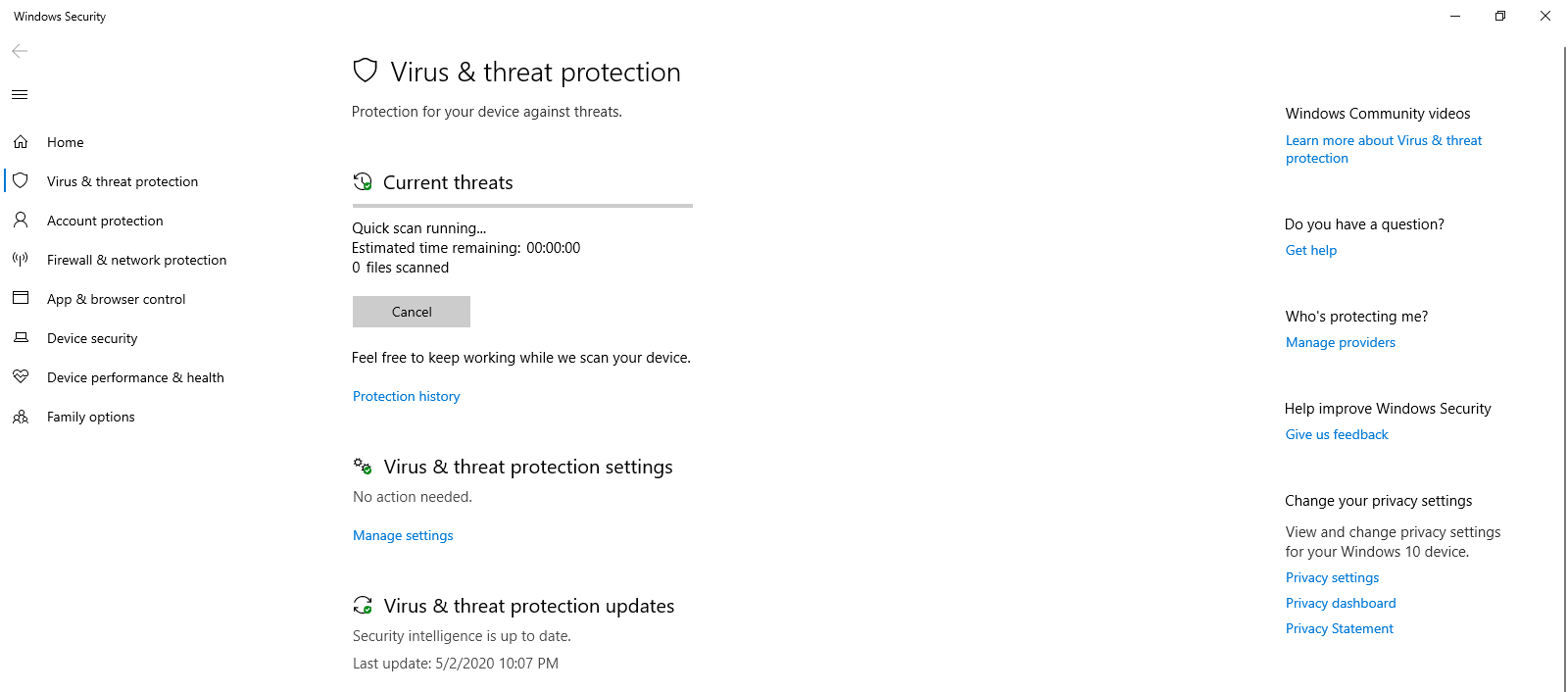Image resolution: width=1568 pixels, height=692 pixels.
Task: Open Device performance & health page
Action: pyautogui.click(x=135, y=377)
